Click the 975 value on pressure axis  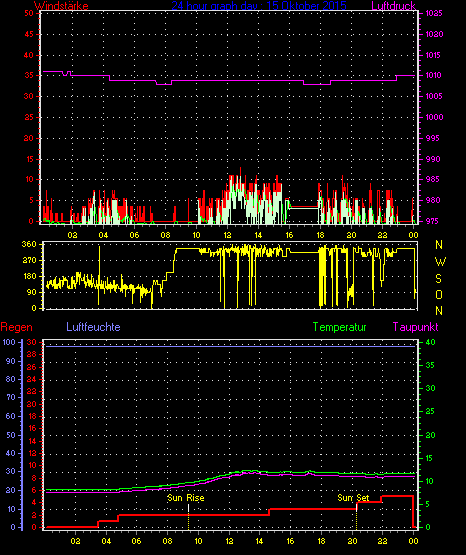tap(433, 221)
